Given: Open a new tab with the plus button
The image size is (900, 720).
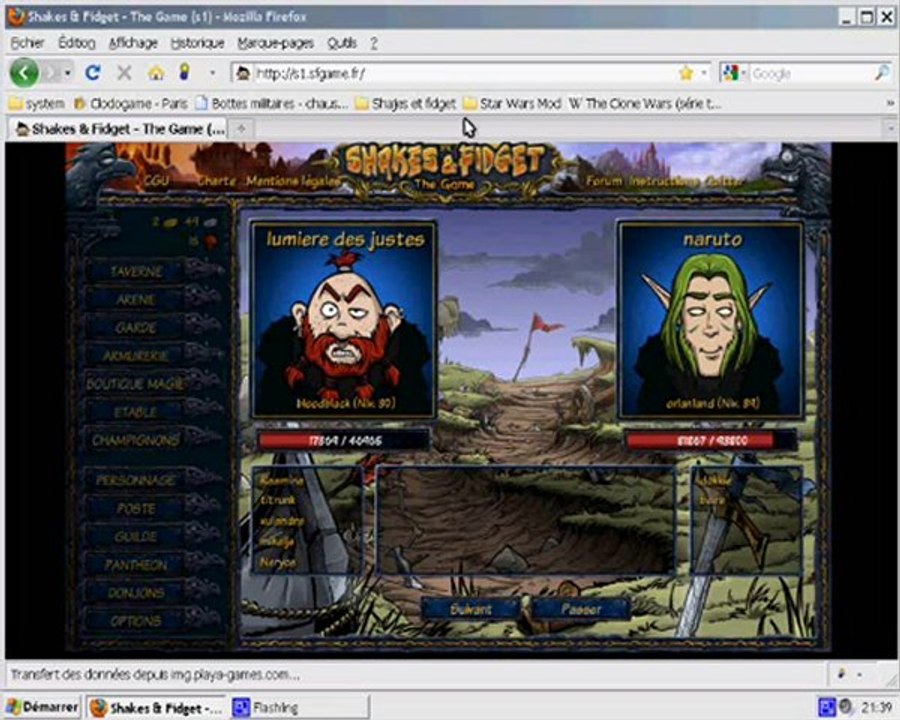Looking at the screenshot, I should (x=242, y=129).
